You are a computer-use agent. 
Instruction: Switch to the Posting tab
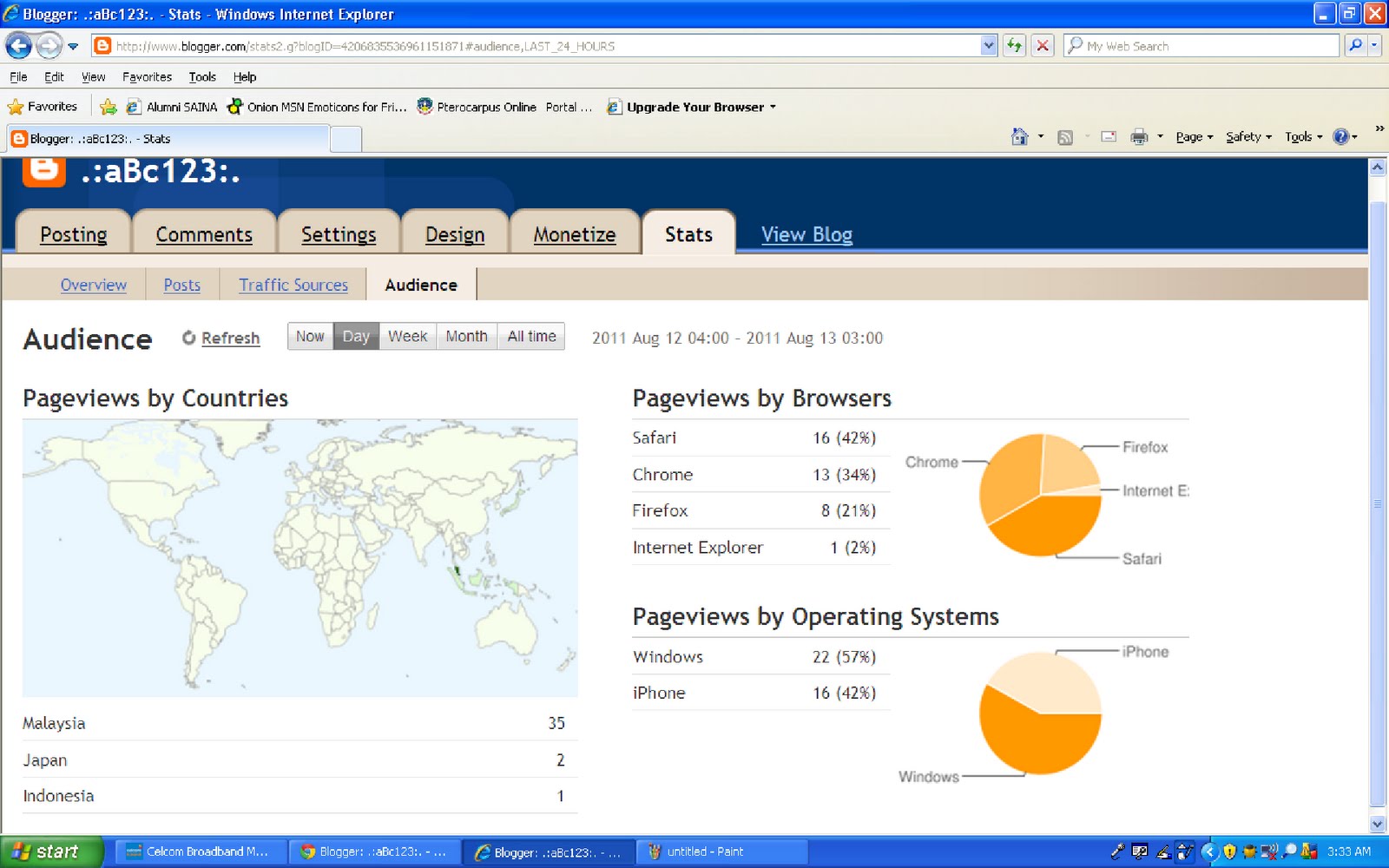(x=74, y=234)
